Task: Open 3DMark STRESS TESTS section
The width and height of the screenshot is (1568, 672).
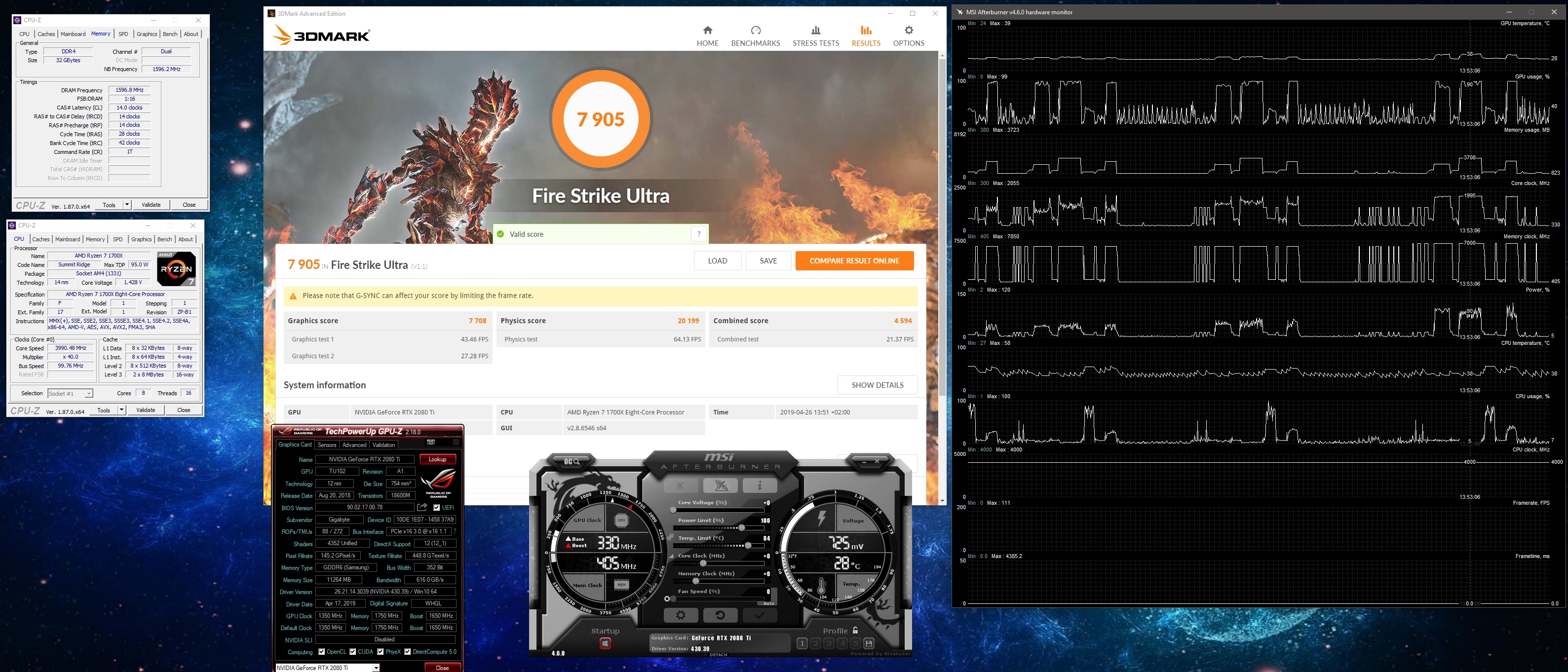Action: (x=816, y=36)
